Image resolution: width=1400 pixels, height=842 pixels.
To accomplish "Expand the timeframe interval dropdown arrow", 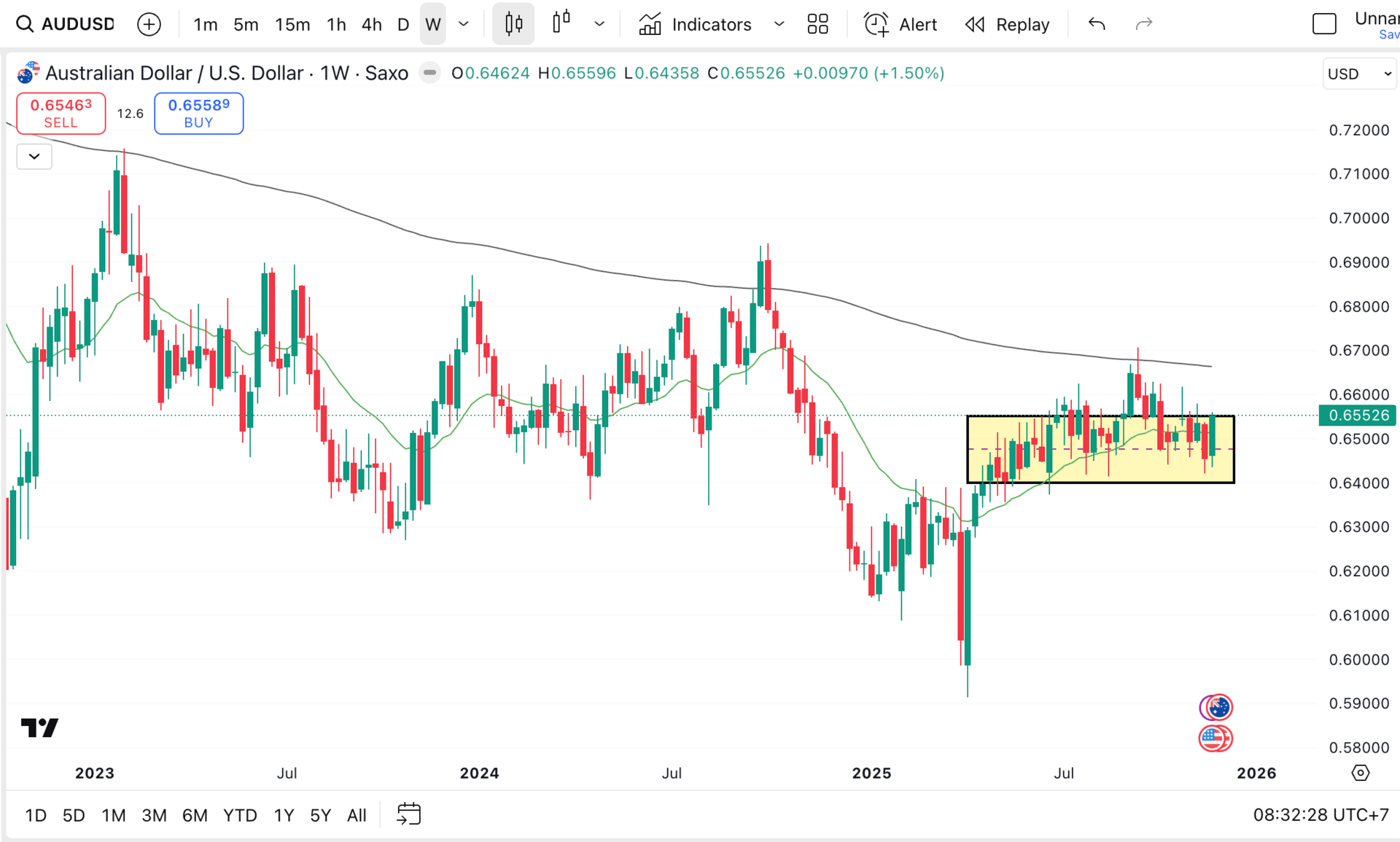I will click(463, 24).
